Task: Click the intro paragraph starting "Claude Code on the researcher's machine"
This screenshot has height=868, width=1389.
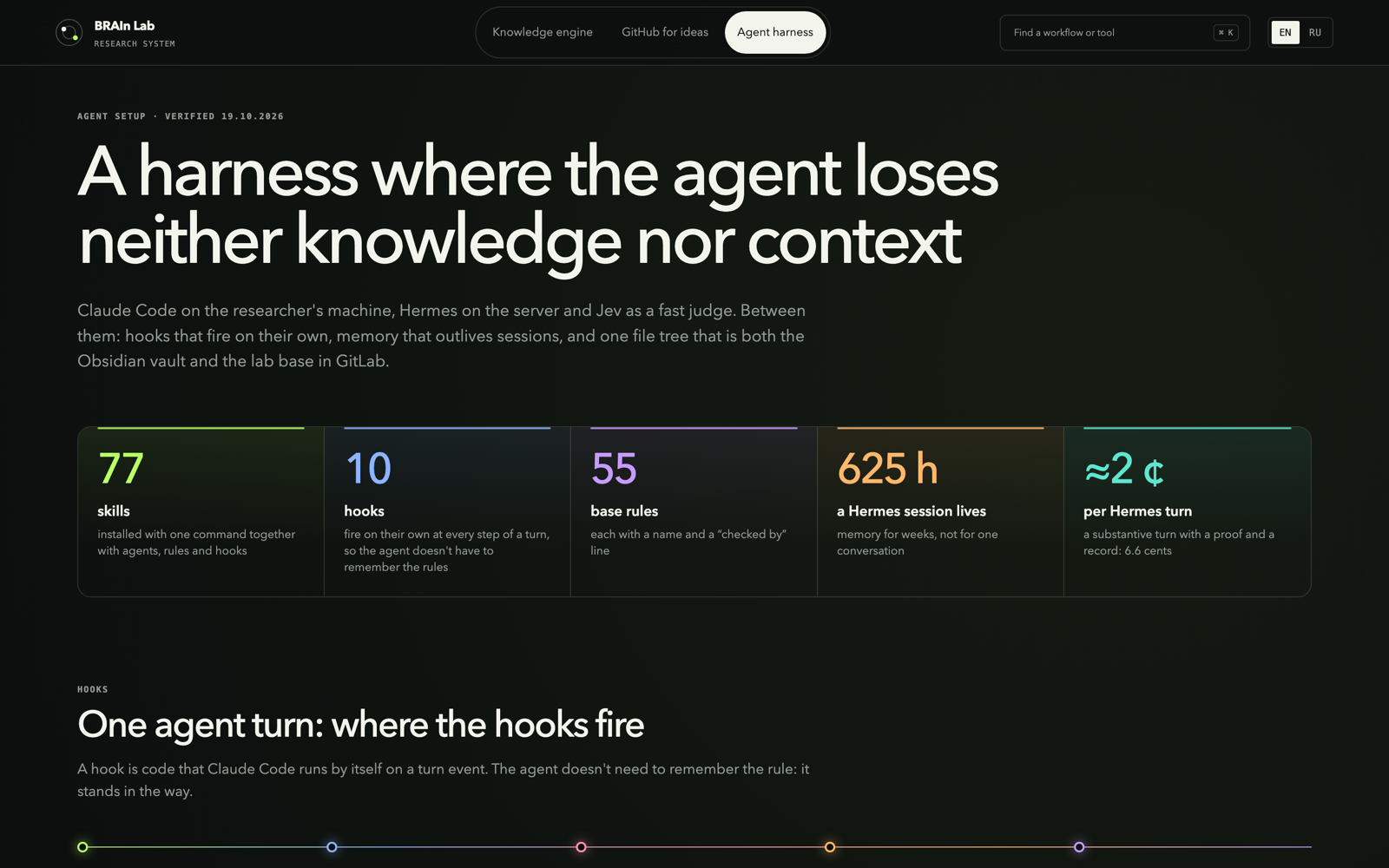Action: [441, 336]
